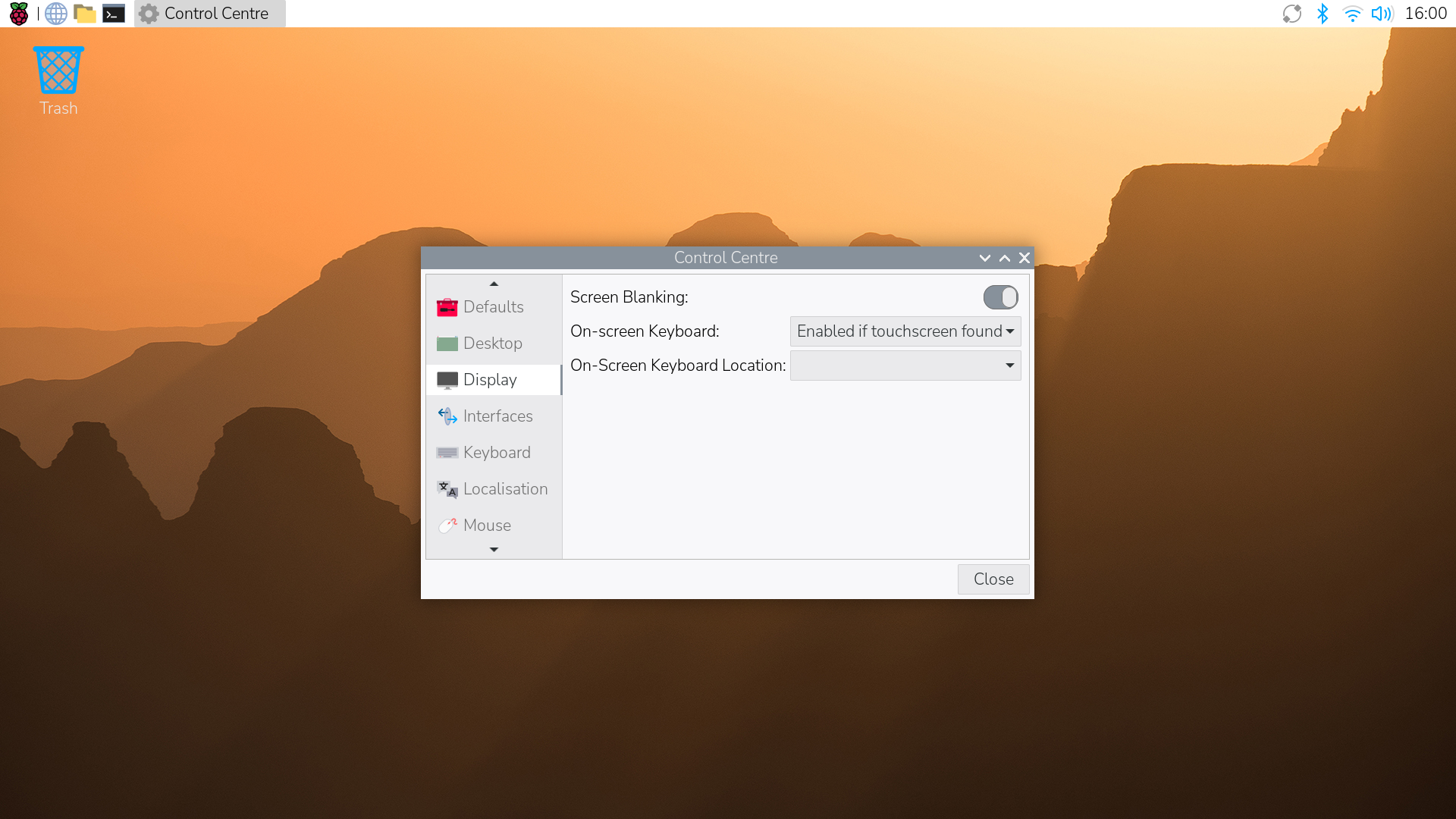Open the Keyboard settings icon
Image resolution: width=1456 pixels, height=819 pixels.
click(447, 452)
